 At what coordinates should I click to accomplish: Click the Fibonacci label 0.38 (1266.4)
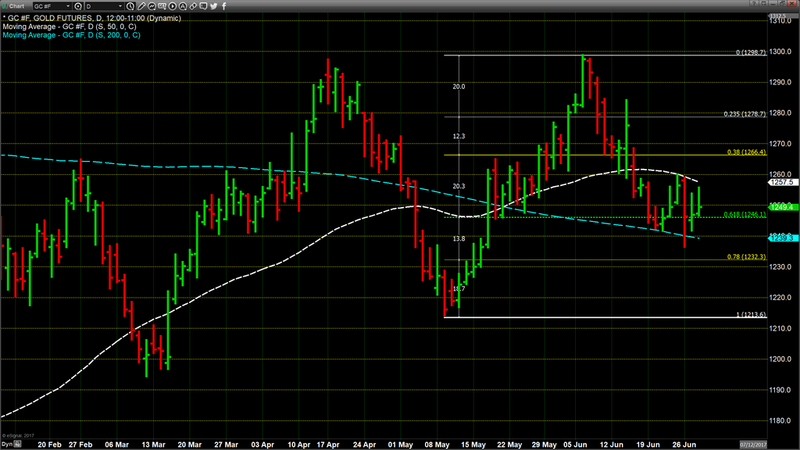(746, 152)
